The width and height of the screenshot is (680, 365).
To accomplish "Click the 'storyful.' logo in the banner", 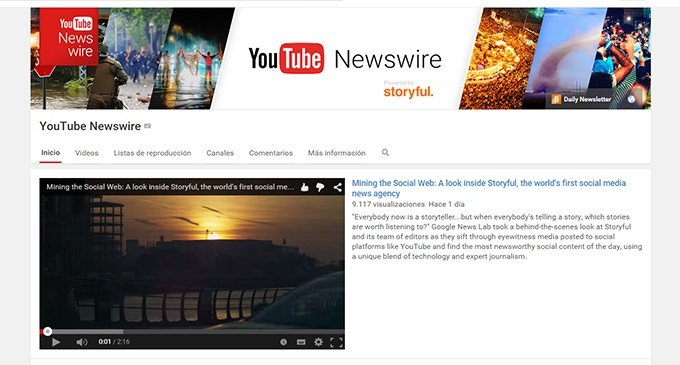I will 408,92.
